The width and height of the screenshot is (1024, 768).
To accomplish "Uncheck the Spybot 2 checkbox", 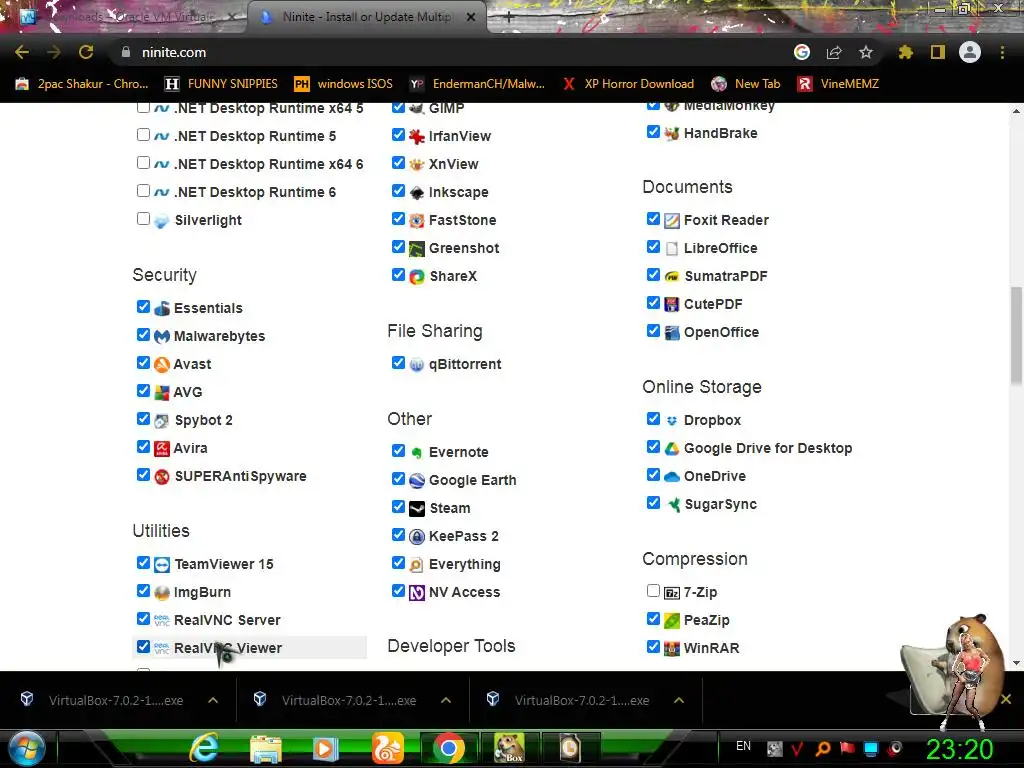I will tap(143, 419).
